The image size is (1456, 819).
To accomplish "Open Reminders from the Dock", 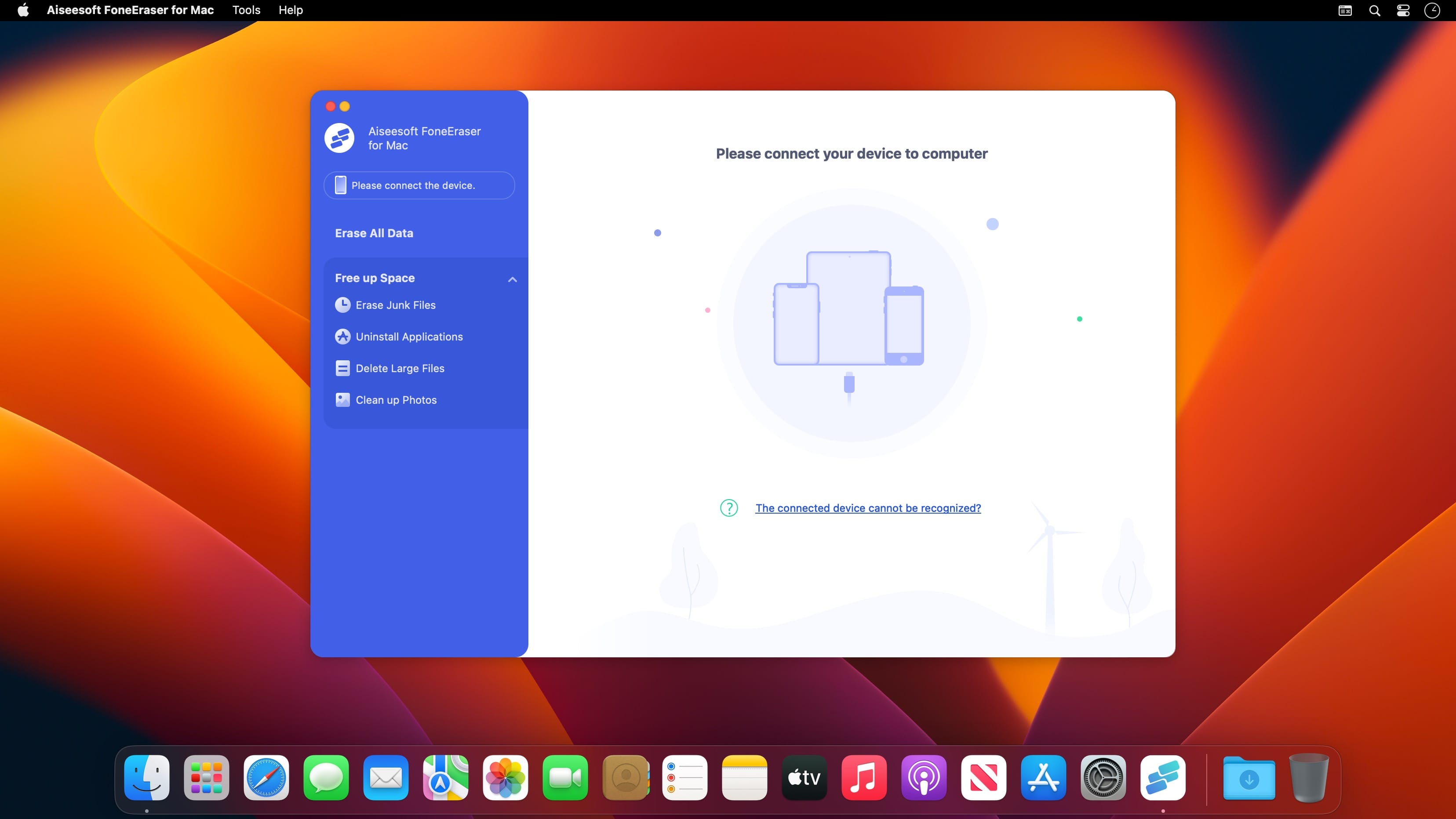I will click(x=684, y=778).
